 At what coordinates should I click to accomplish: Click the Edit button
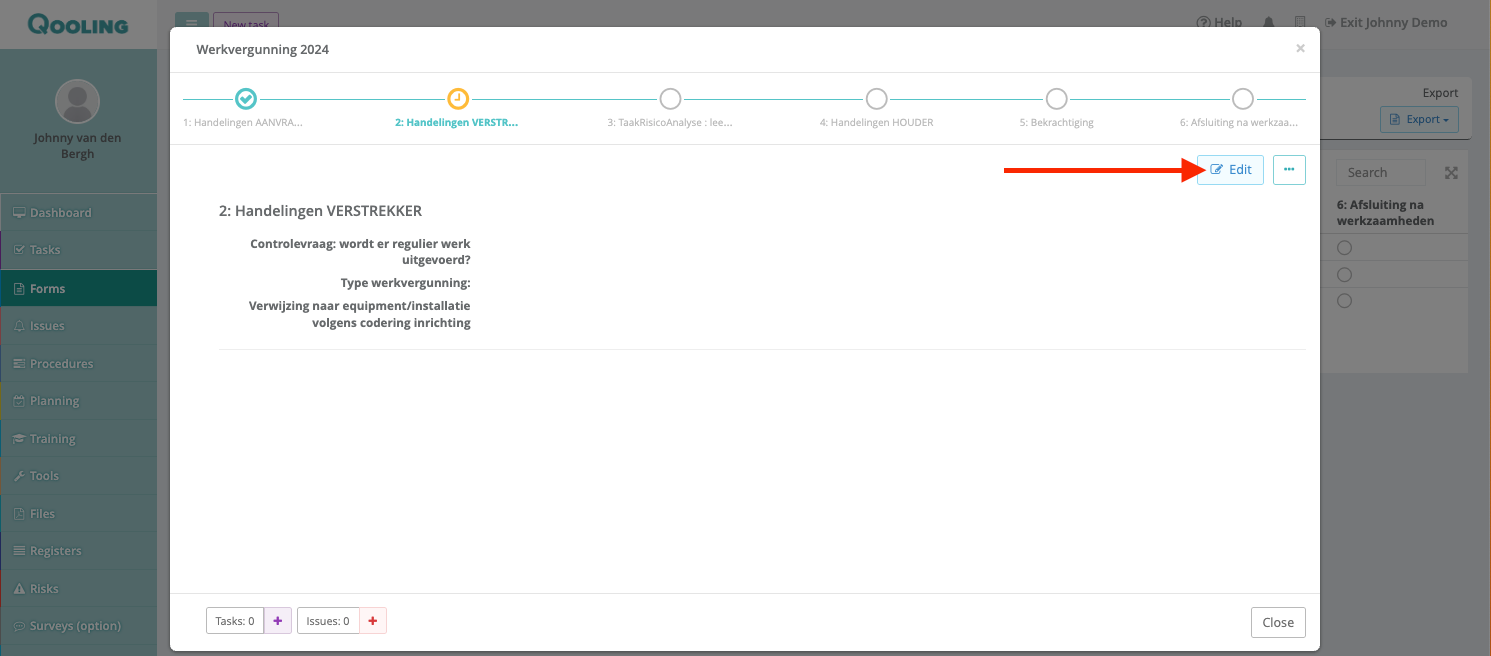click(x=1231, y=170)
